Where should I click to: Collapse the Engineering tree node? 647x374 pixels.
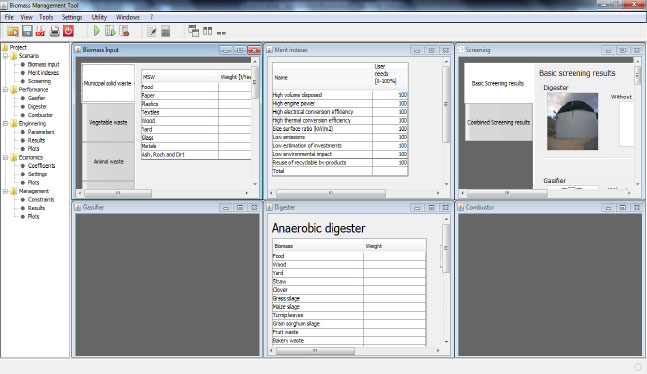pos(6,123)
